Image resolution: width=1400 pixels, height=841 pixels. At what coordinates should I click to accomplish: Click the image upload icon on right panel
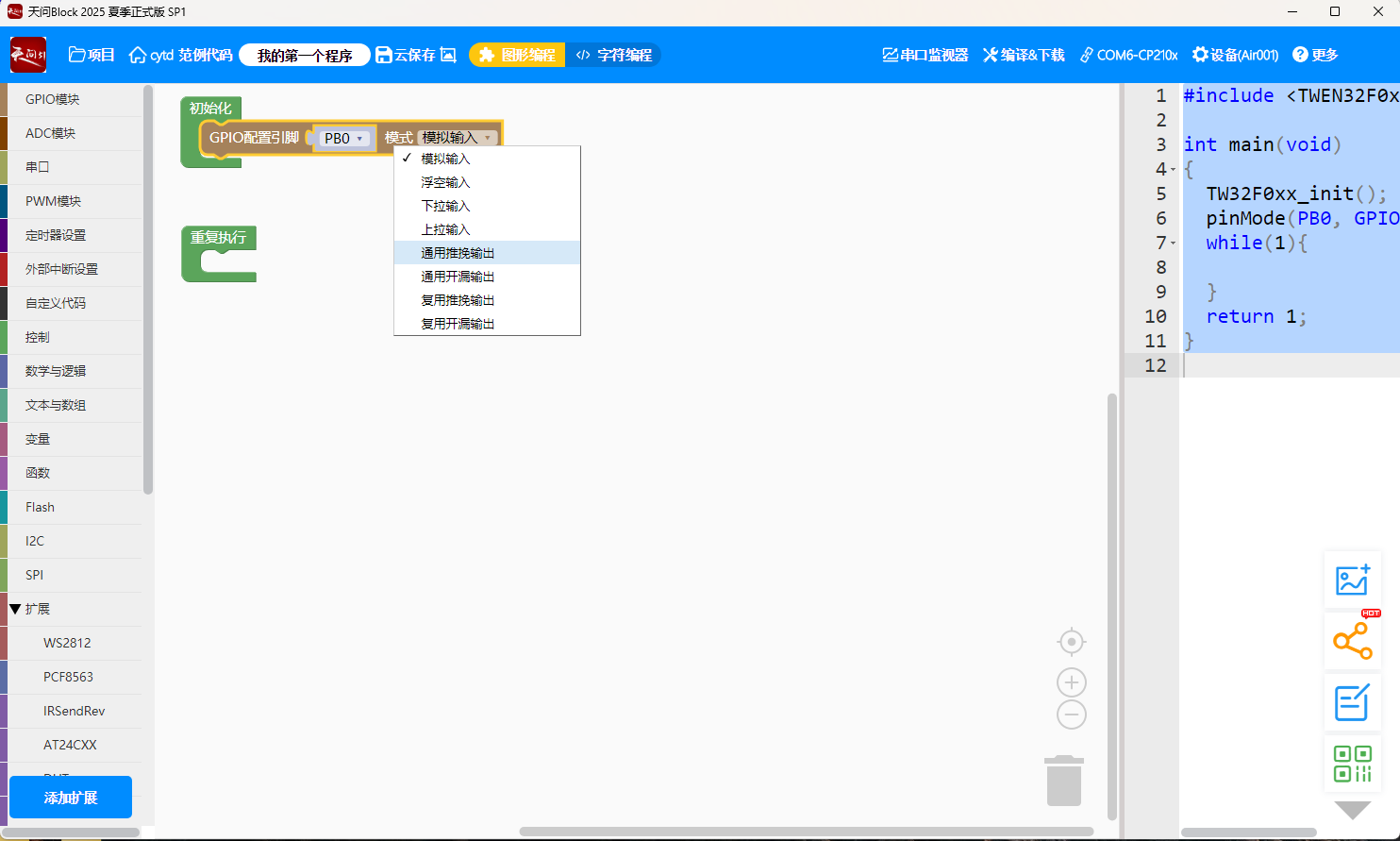1352,580
